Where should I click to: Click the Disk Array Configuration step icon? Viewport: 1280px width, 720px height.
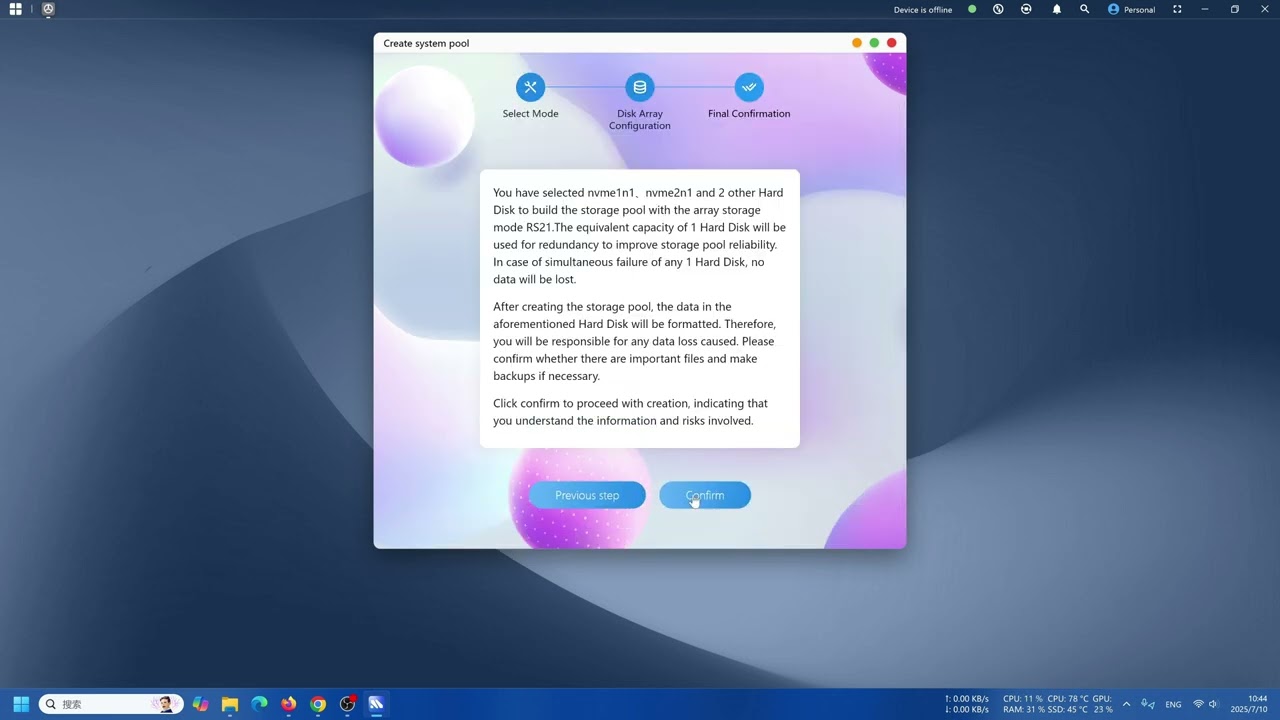coord(640,87)
